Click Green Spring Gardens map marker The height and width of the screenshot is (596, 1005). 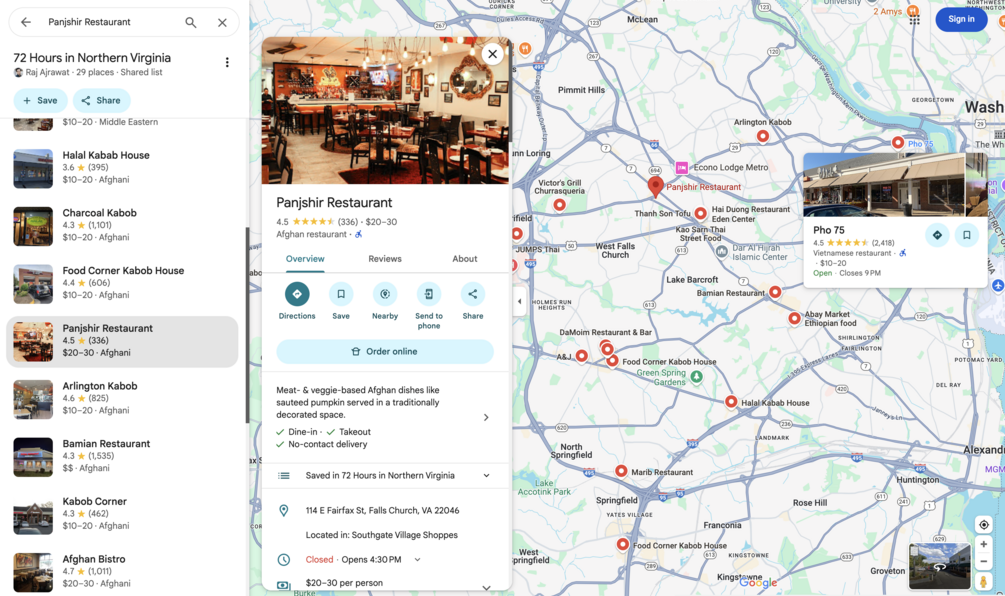[x=697, y=377]
